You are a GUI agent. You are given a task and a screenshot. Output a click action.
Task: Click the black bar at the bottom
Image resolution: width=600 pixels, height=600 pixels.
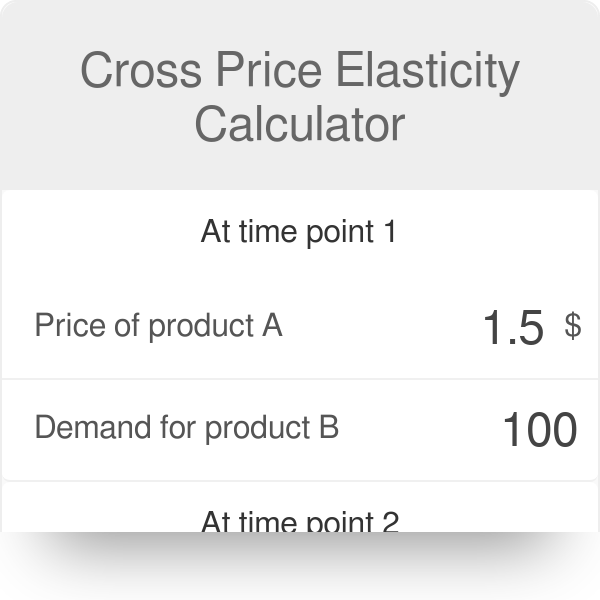tap(300, 566)
